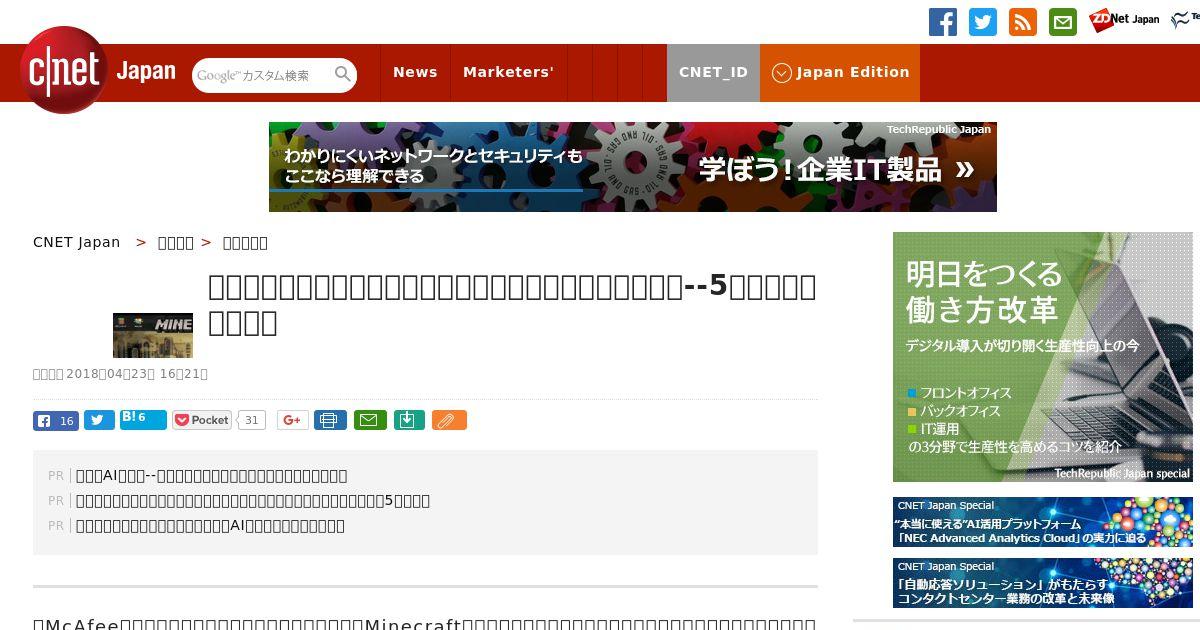Viewport: 1200px width, 630px height.
Task: Click the orange clip icon
Action: (x=449, y=420)
